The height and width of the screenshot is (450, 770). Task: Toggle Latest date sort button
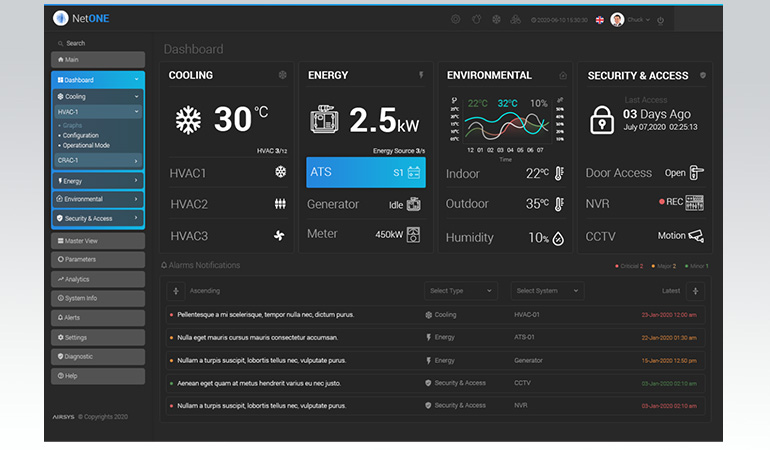[x=695, y=291]
